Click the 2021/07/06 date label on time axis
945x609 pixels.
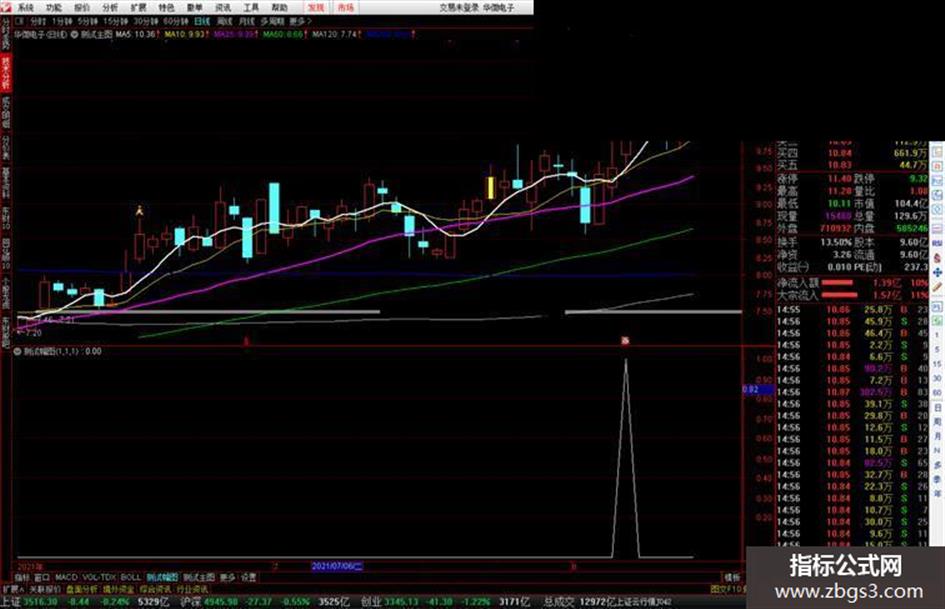tap(336, 566)
